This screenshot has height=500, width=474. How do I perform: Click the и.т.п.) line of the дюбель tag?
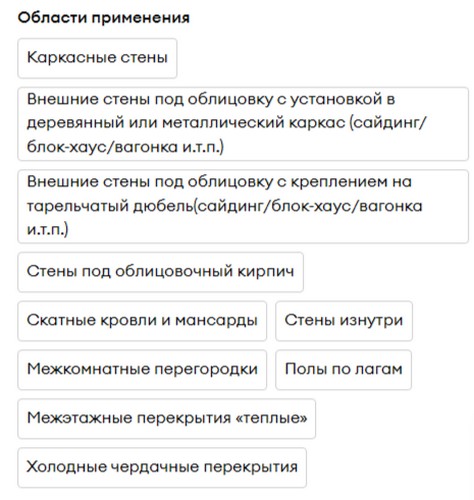click(48, 229)
